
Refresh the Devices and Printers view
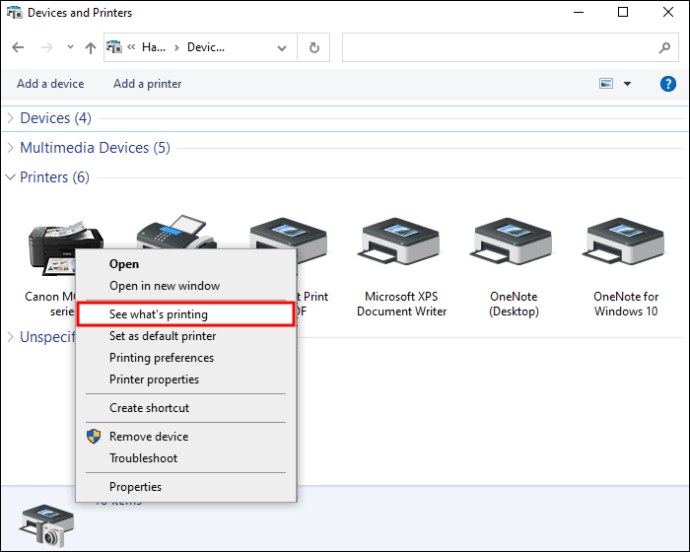click(x=314, y=47)
